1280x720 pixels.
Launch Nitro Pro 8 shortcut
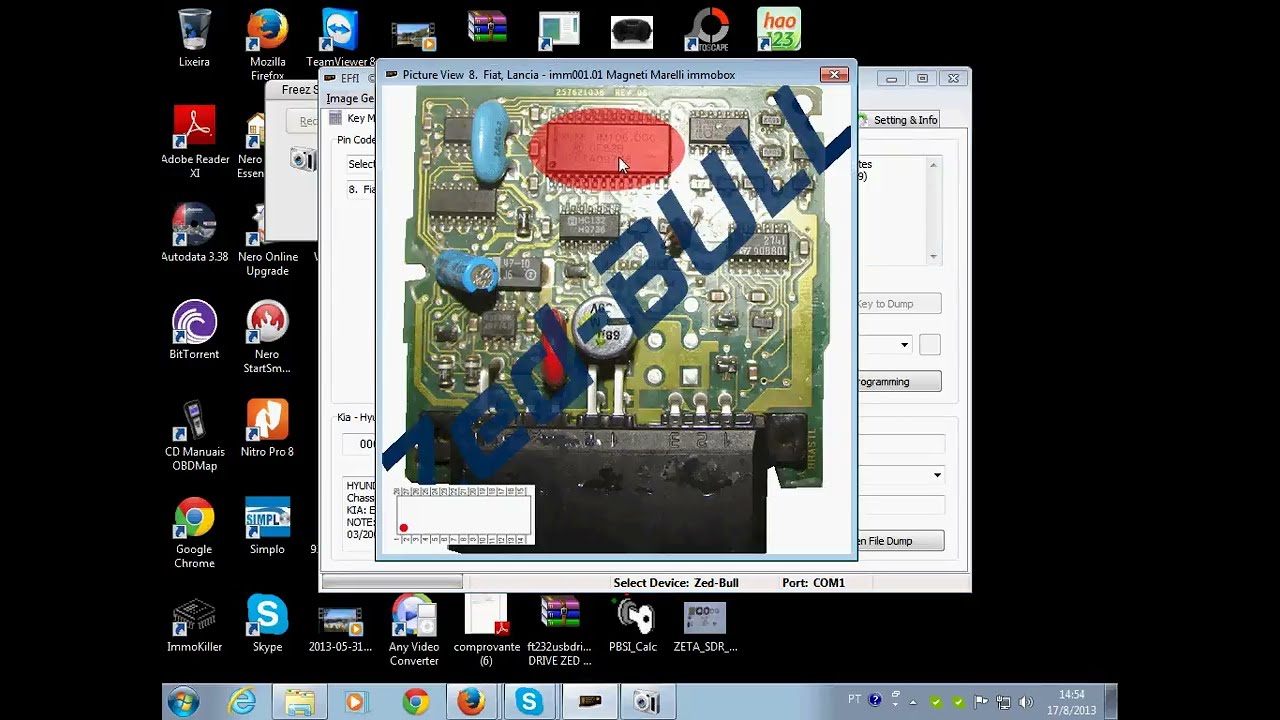[x=267, y=428]
